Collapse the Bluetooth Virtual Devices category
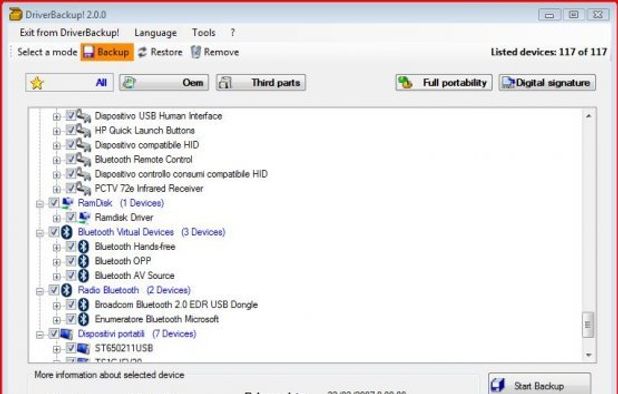Image resolution: width=618 pixels, height=394 pixels. click(x=40, y=233)
